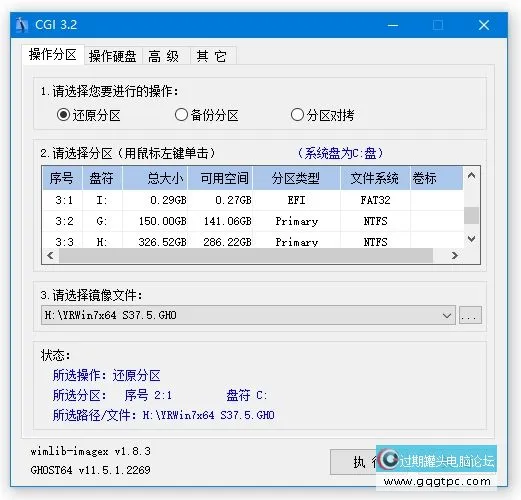This screenshot has width=521, height=500.
Task: Click the 系统盘为C:盘 notice text
Action: click(340, 153)
